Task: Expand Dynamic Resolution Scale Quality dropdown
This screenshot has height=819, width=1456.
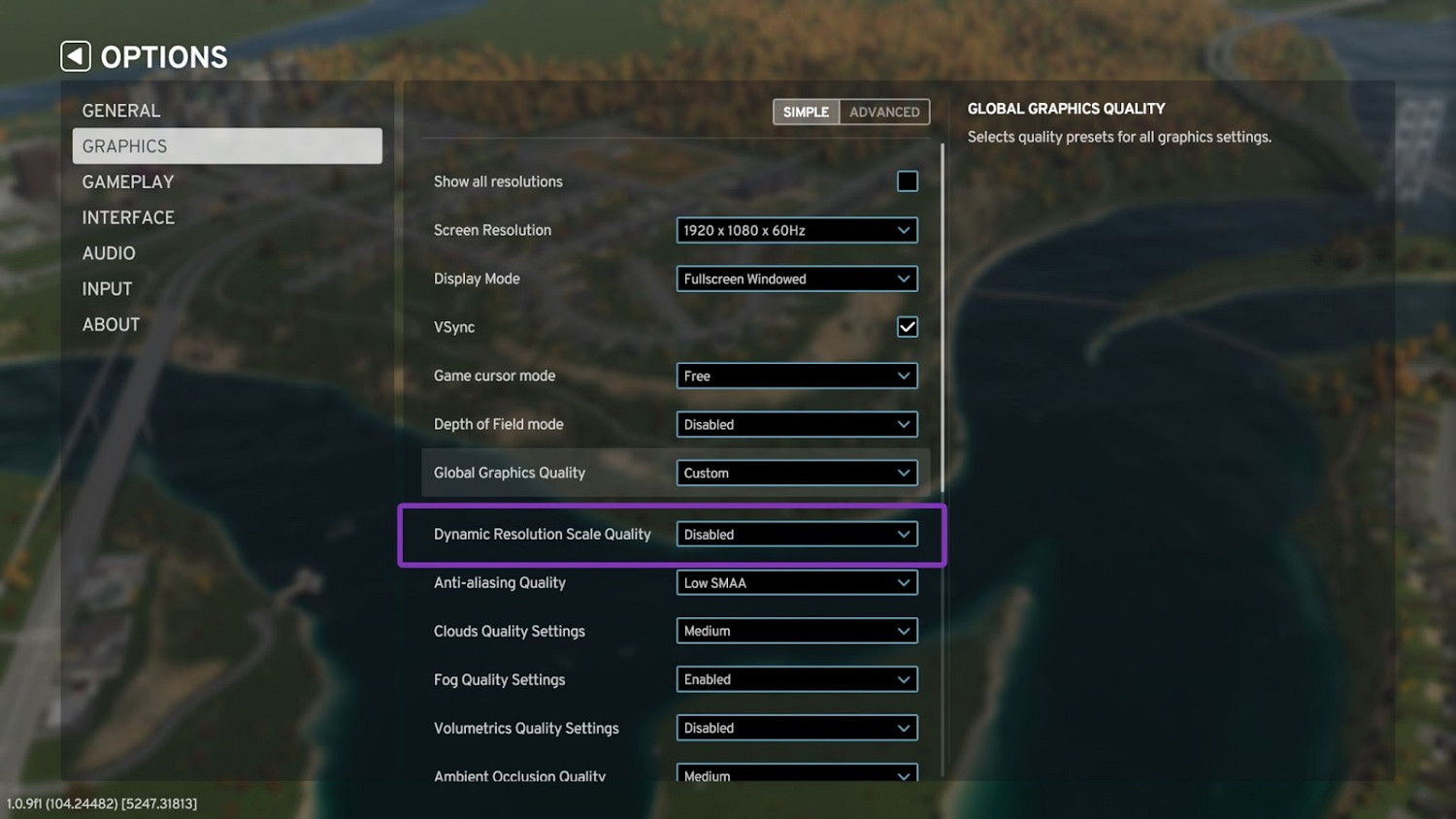Action: [x=796, y=534]
